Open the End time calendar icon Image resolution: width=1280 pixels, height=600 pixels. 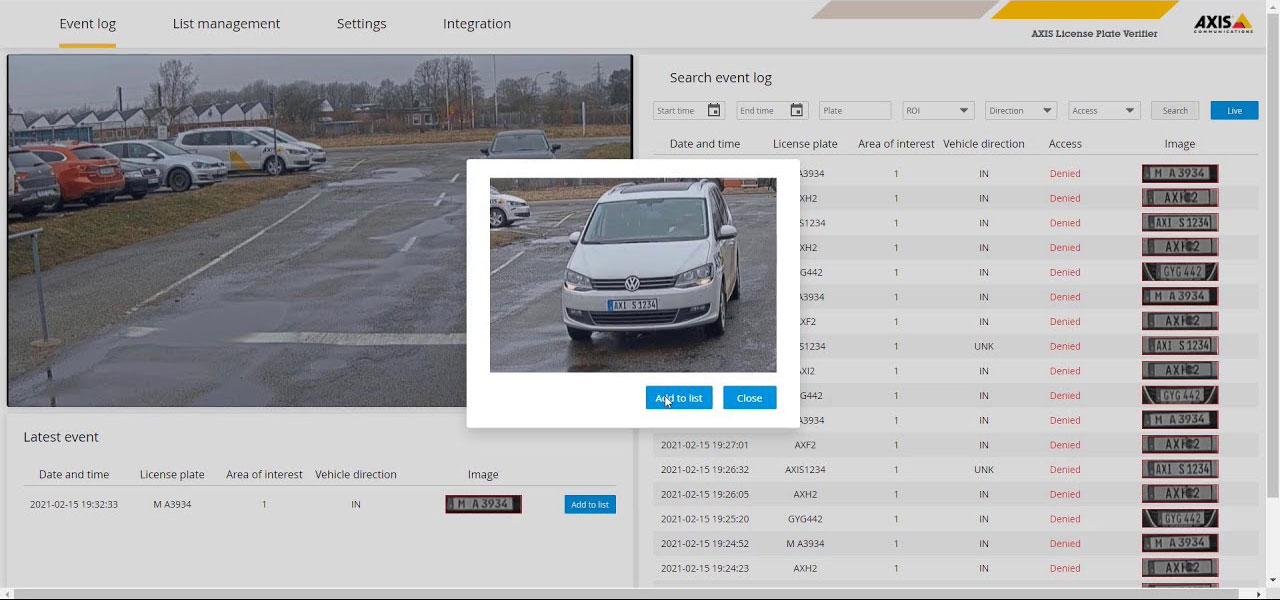[797, 111]
